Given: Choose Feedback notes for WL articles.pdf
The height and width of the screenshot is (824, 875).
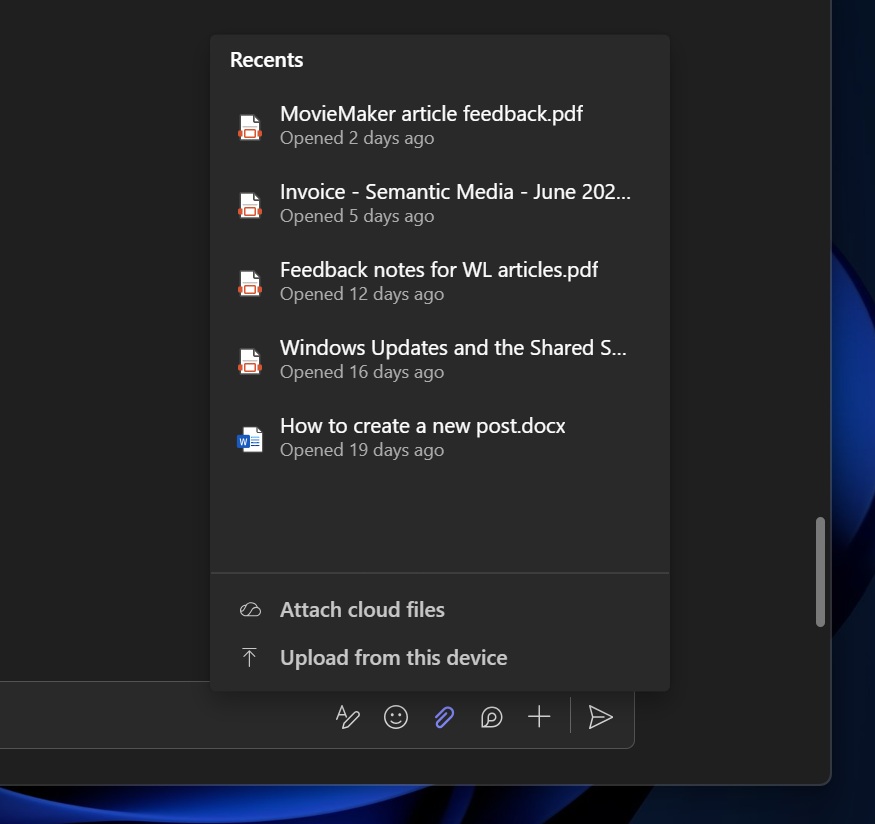Looking at the screenshot, I should (440, 282).
